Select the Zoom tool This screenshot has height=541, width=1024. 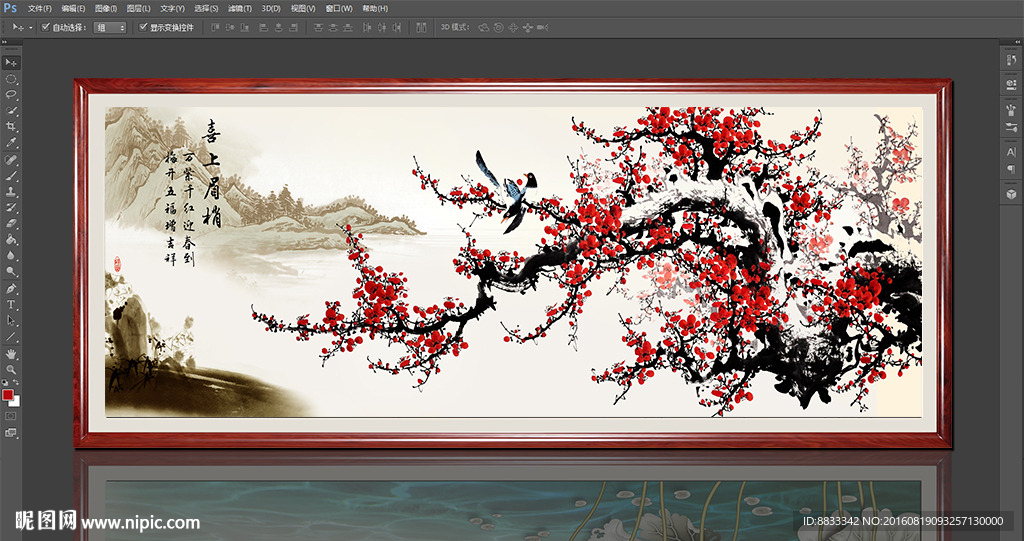11,369
